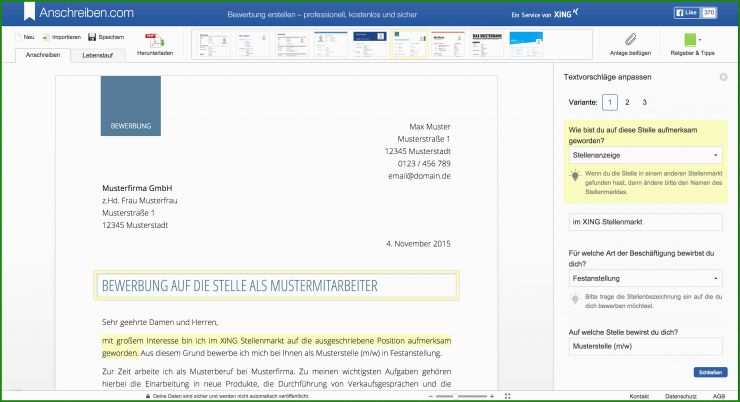This screenshot has height=402, width=740.
Task: Click the highlighted sentence 'mit großem Interesse…'
Action: [276, 346]
